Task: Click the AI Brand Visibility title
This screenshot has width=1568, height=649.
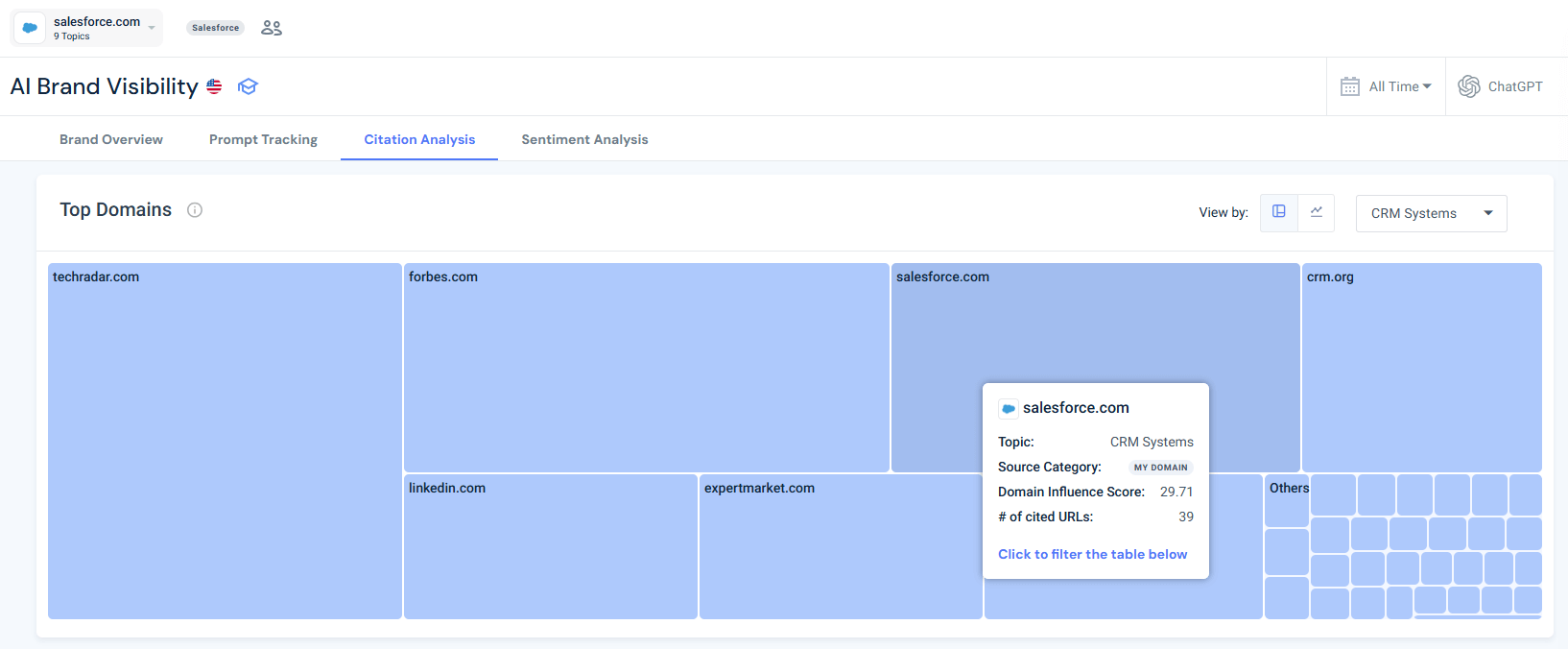Action: 104,86
